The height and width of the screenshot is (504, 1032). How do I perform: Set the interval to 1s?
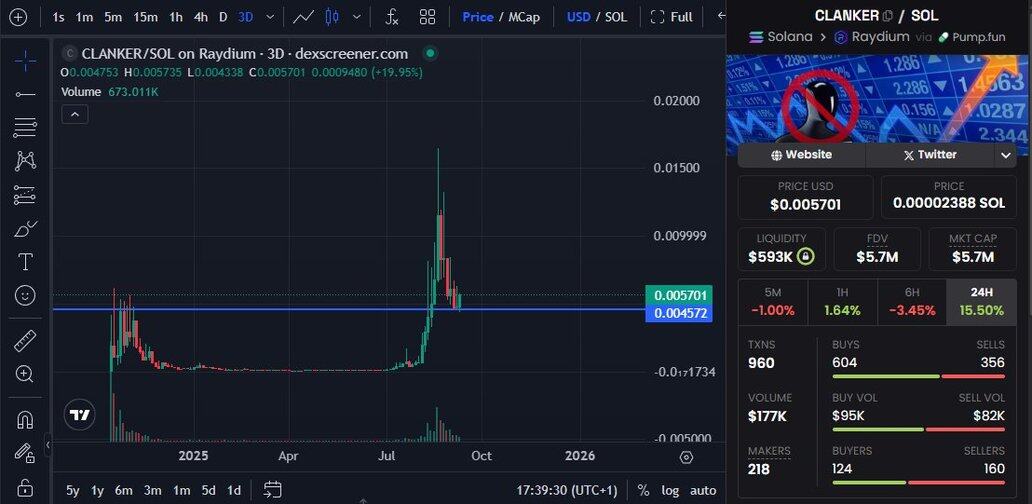point(58,16)
